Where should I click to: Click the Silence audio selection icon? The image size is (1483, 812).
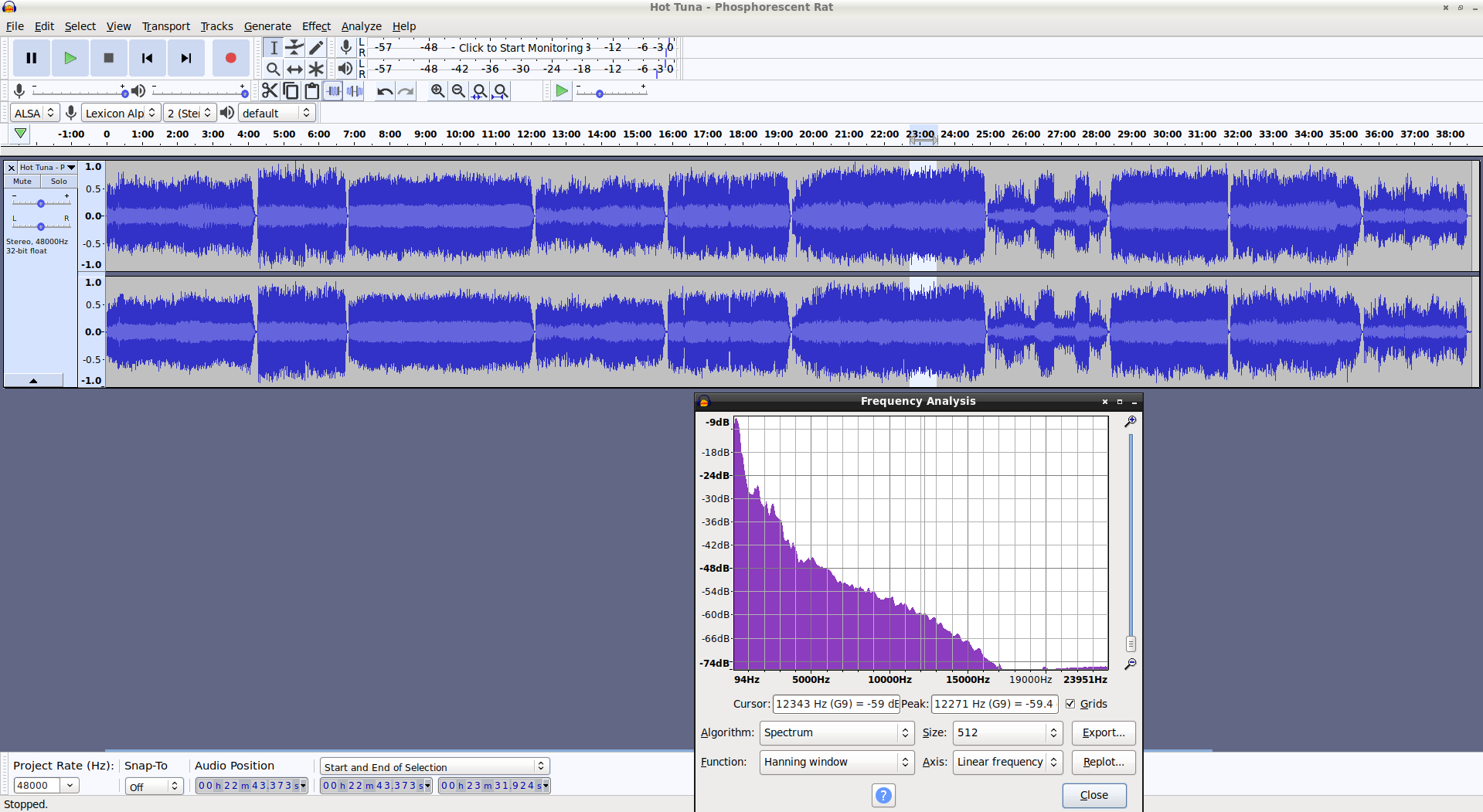[x=355, y=91]
